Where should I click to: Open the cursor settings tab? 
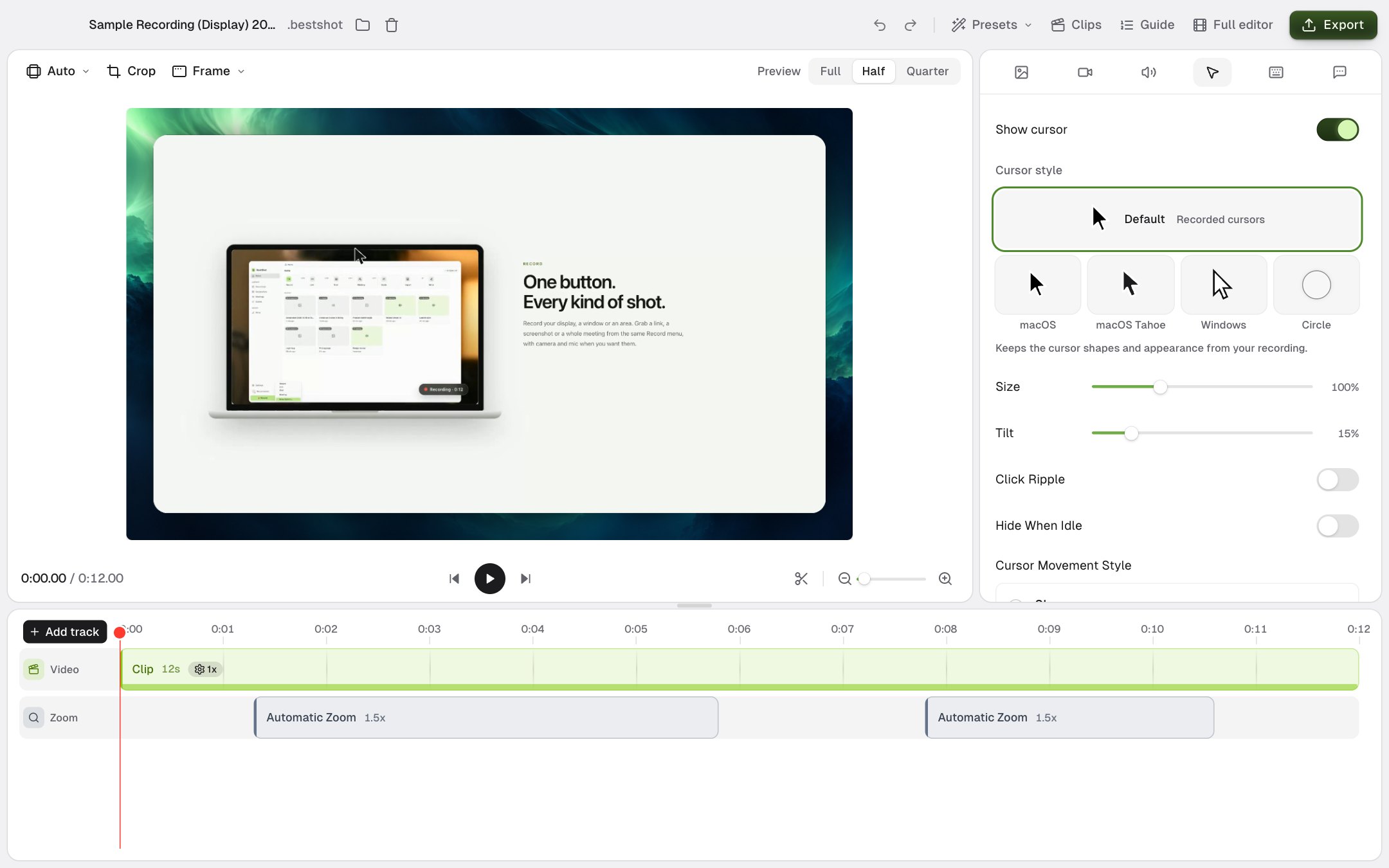coord(1212,72)
